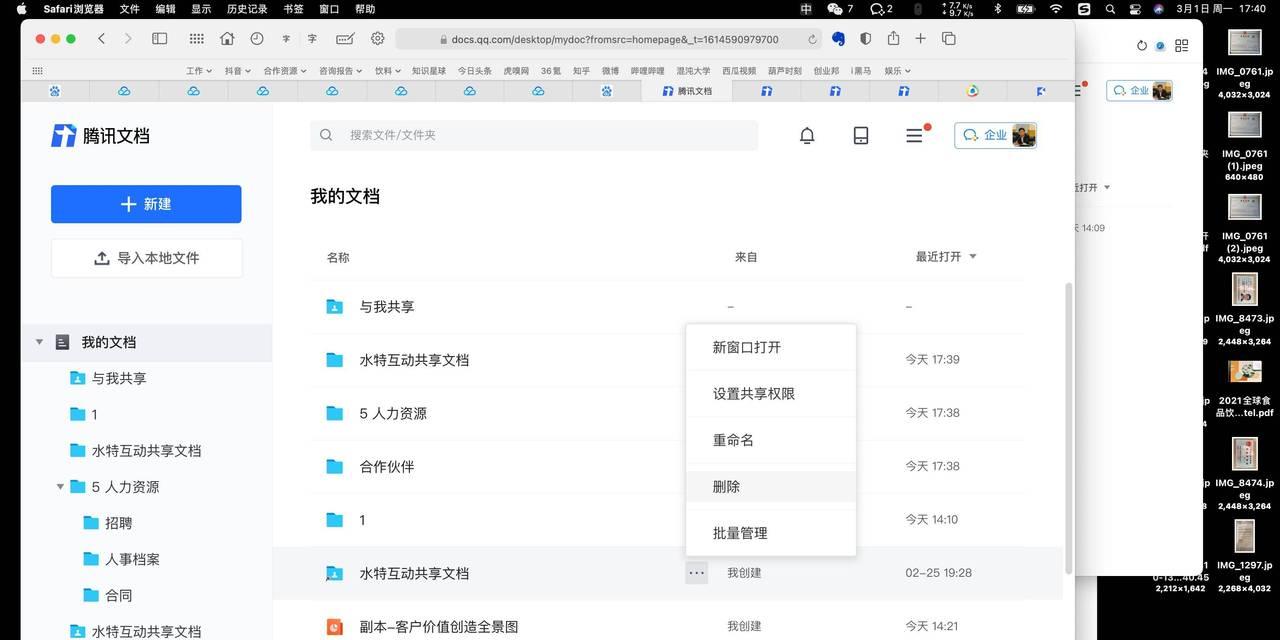The image size is (1280, 640).
Task: Open 饮料 favorites folder dropdown
Action: pos(388,71)
